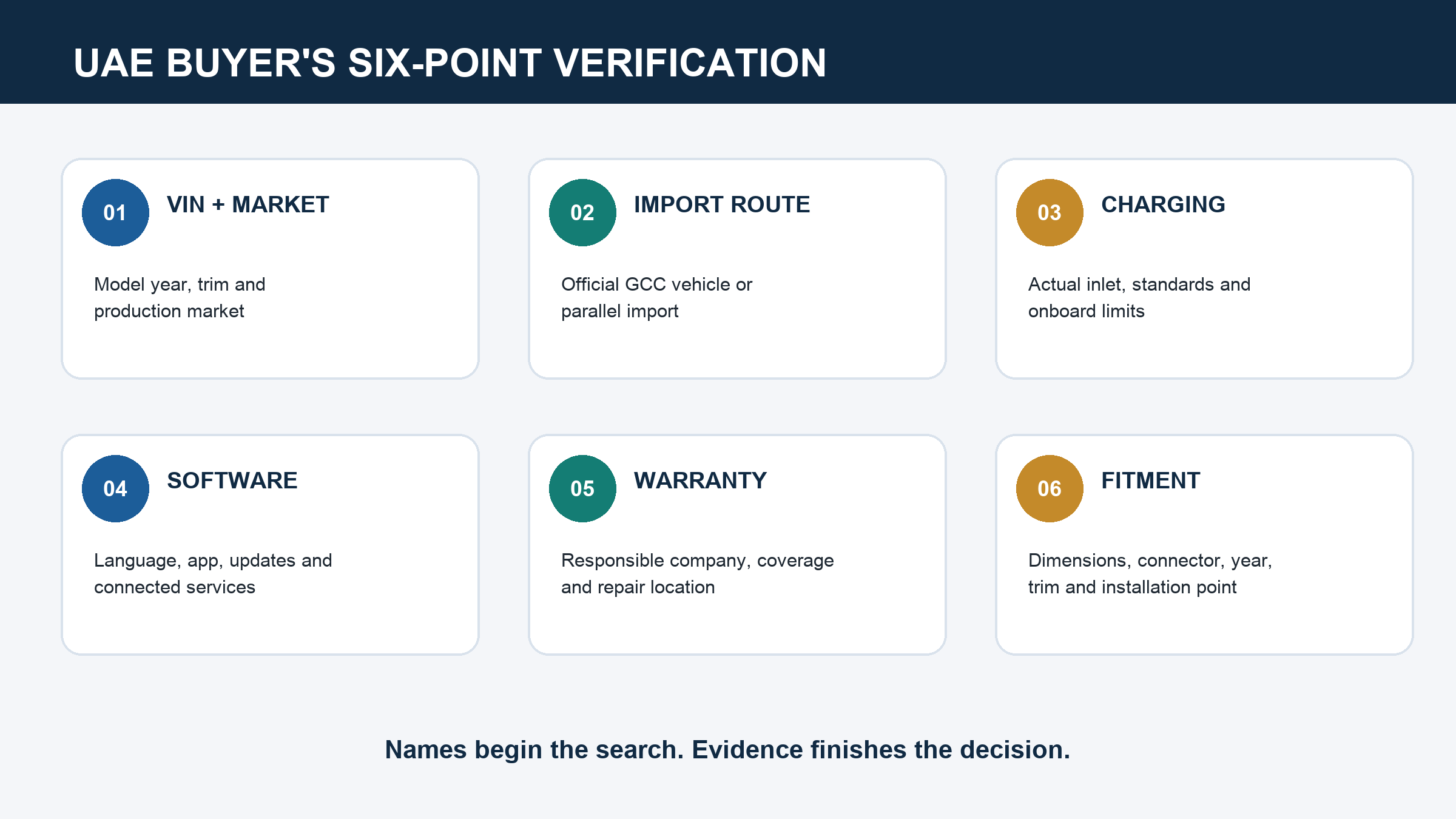
Task: Click the 'Responsible company, coverage' description
Action: 698,573
